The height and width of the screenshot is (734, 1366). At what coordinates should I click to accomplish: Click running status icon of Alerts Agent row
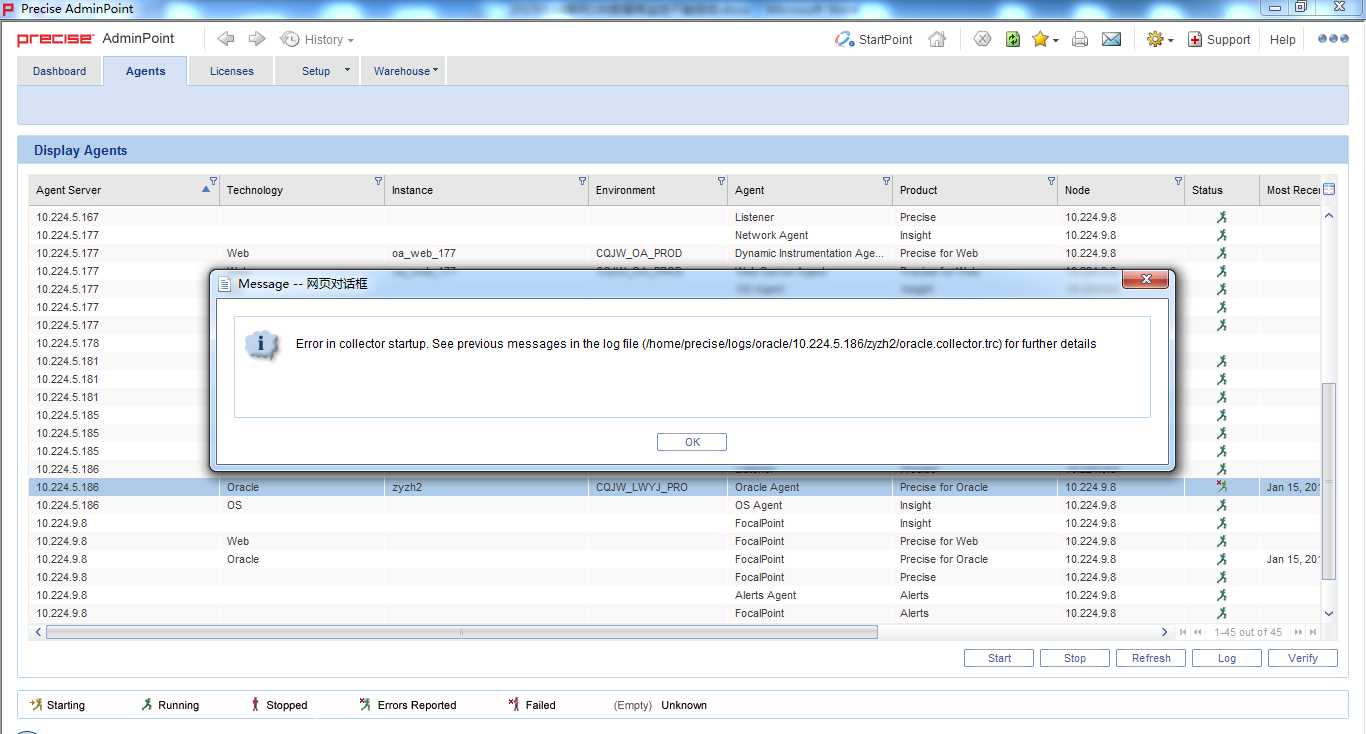[1221, 595]
